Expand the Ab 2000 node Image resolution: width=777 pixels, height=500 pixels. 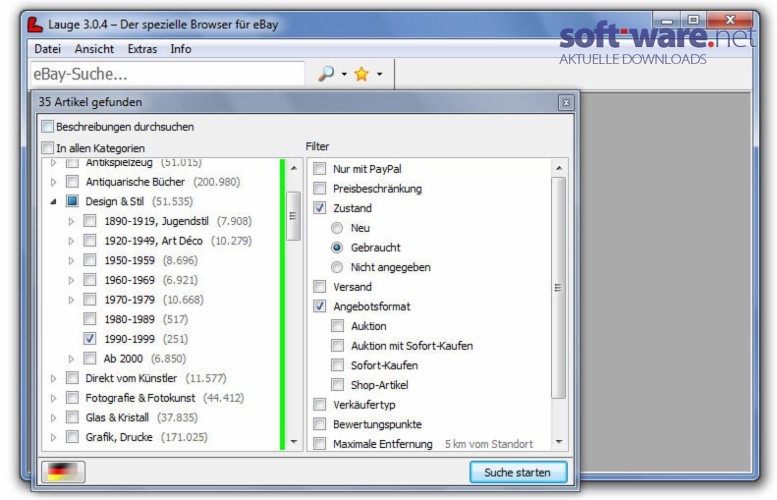(x=71, y=359)
